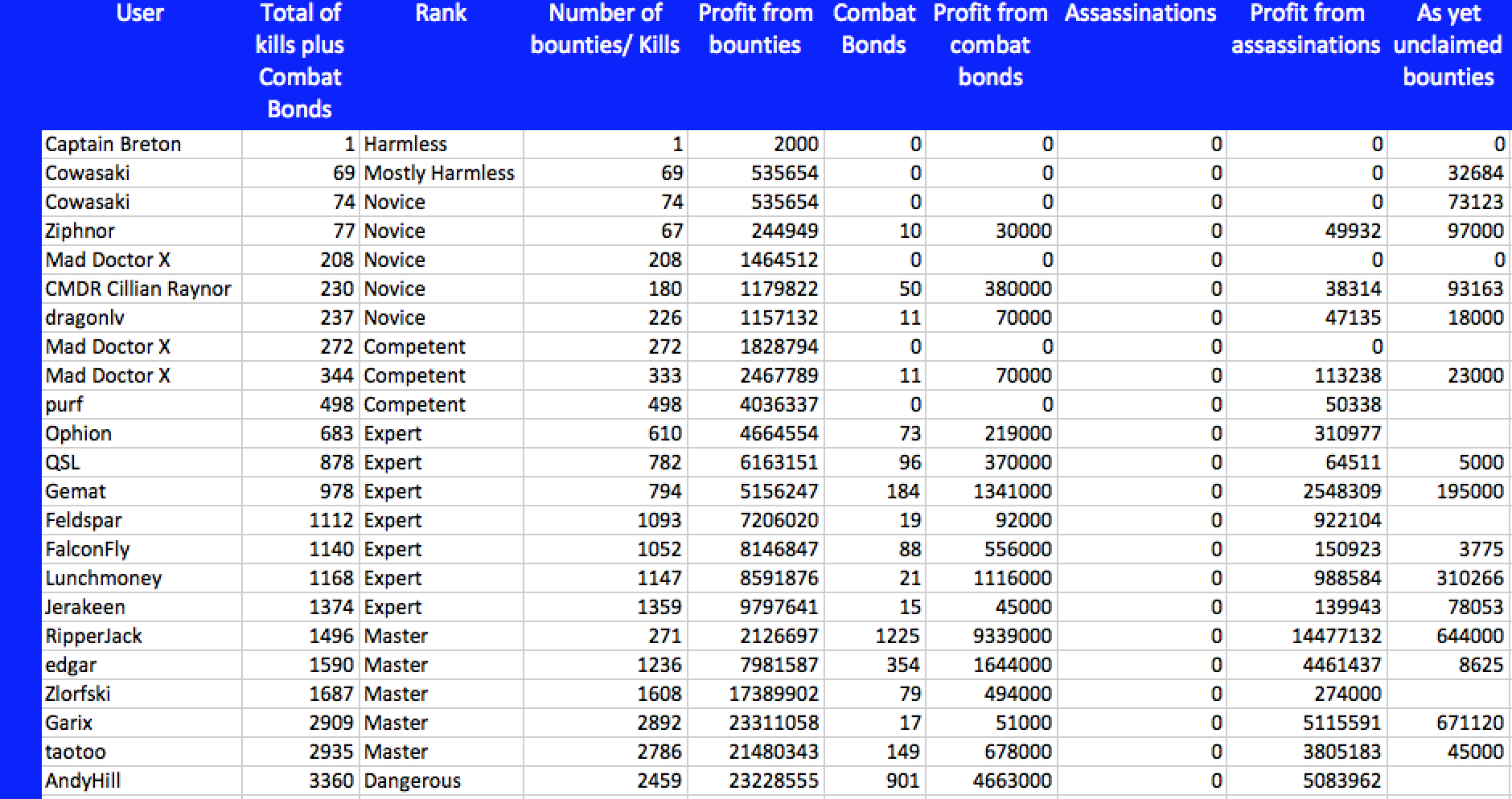Click purf's bounty profit 4036337

(756, 404)
